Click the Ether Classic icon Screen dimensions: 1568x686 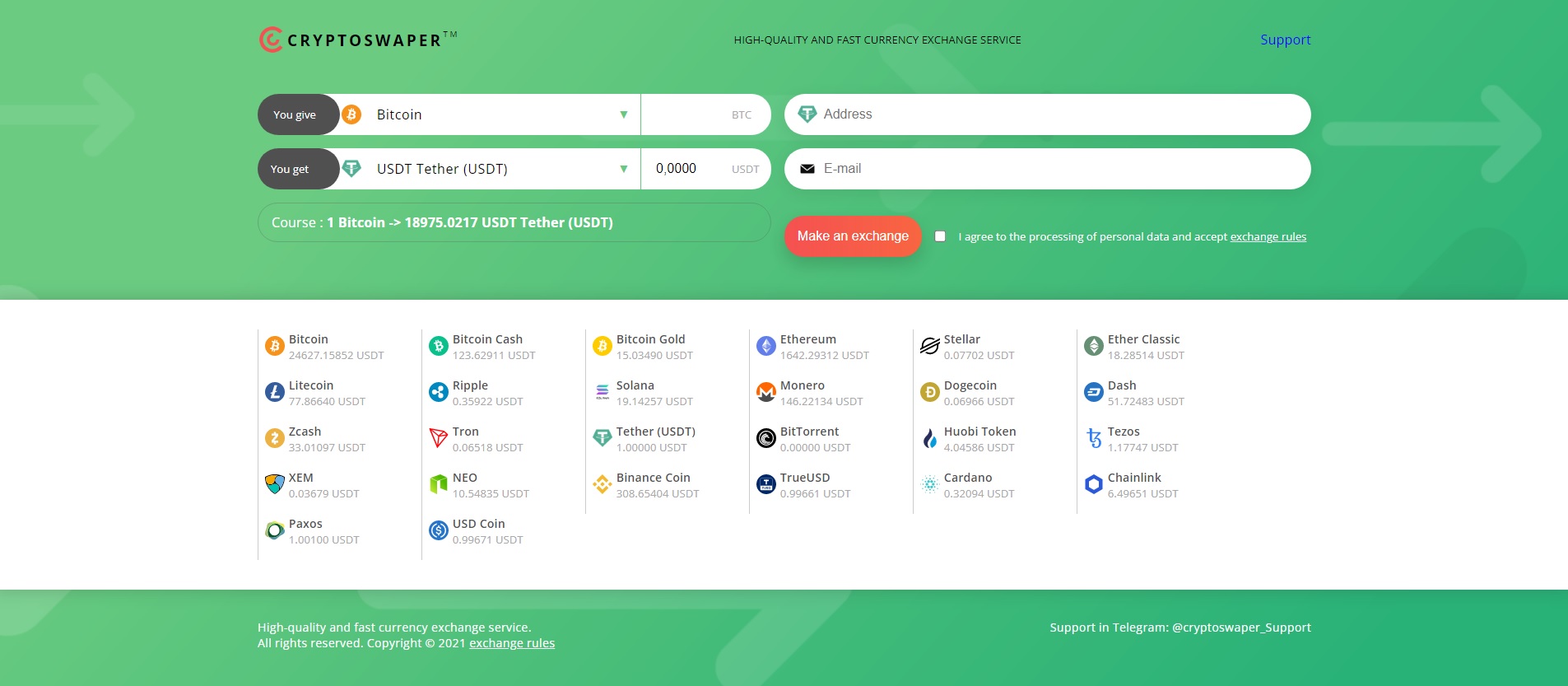(1094, 346)
